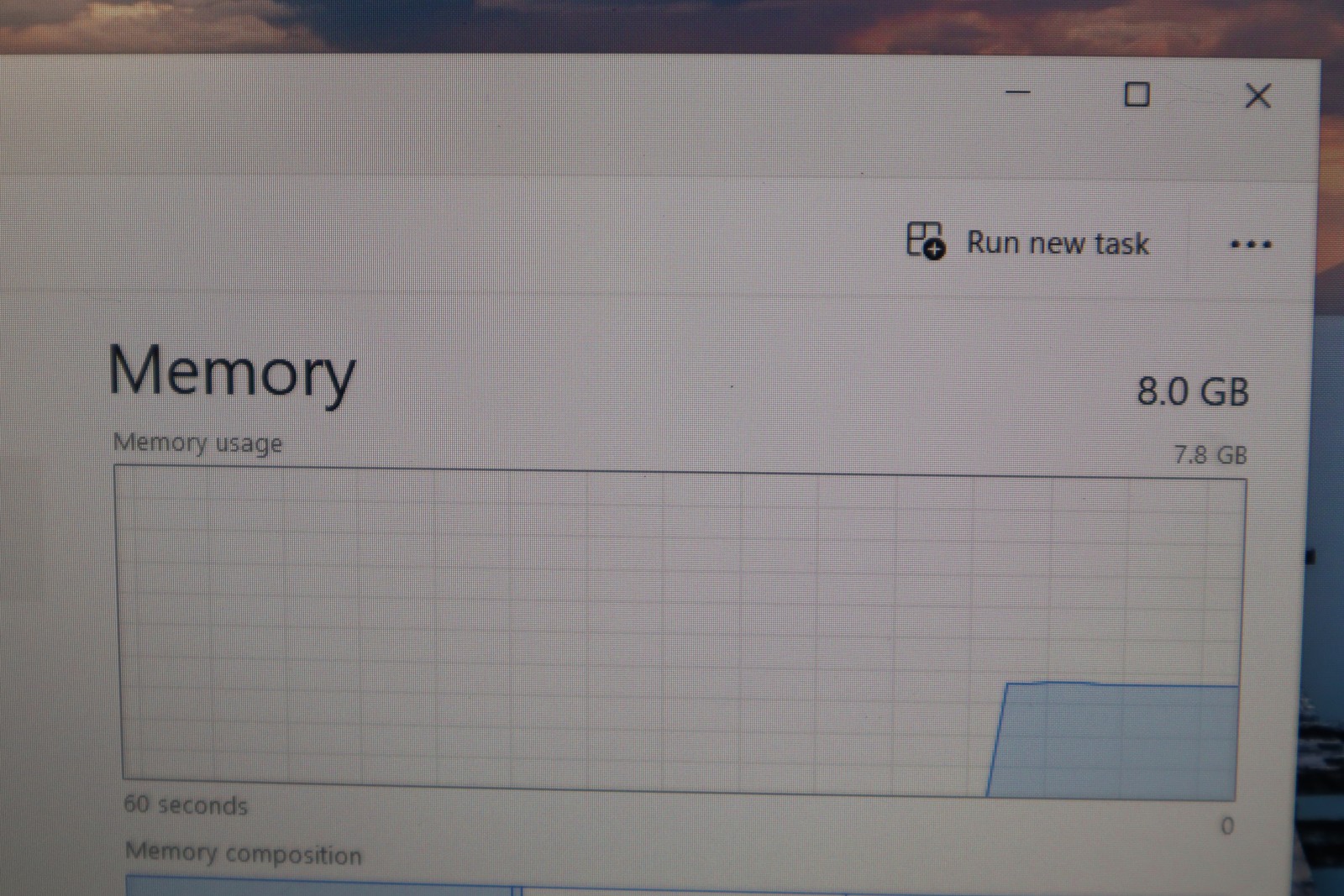Maximize the Task Manager window
This screenshot has height=896, width=1344.
click(1137, 94)
